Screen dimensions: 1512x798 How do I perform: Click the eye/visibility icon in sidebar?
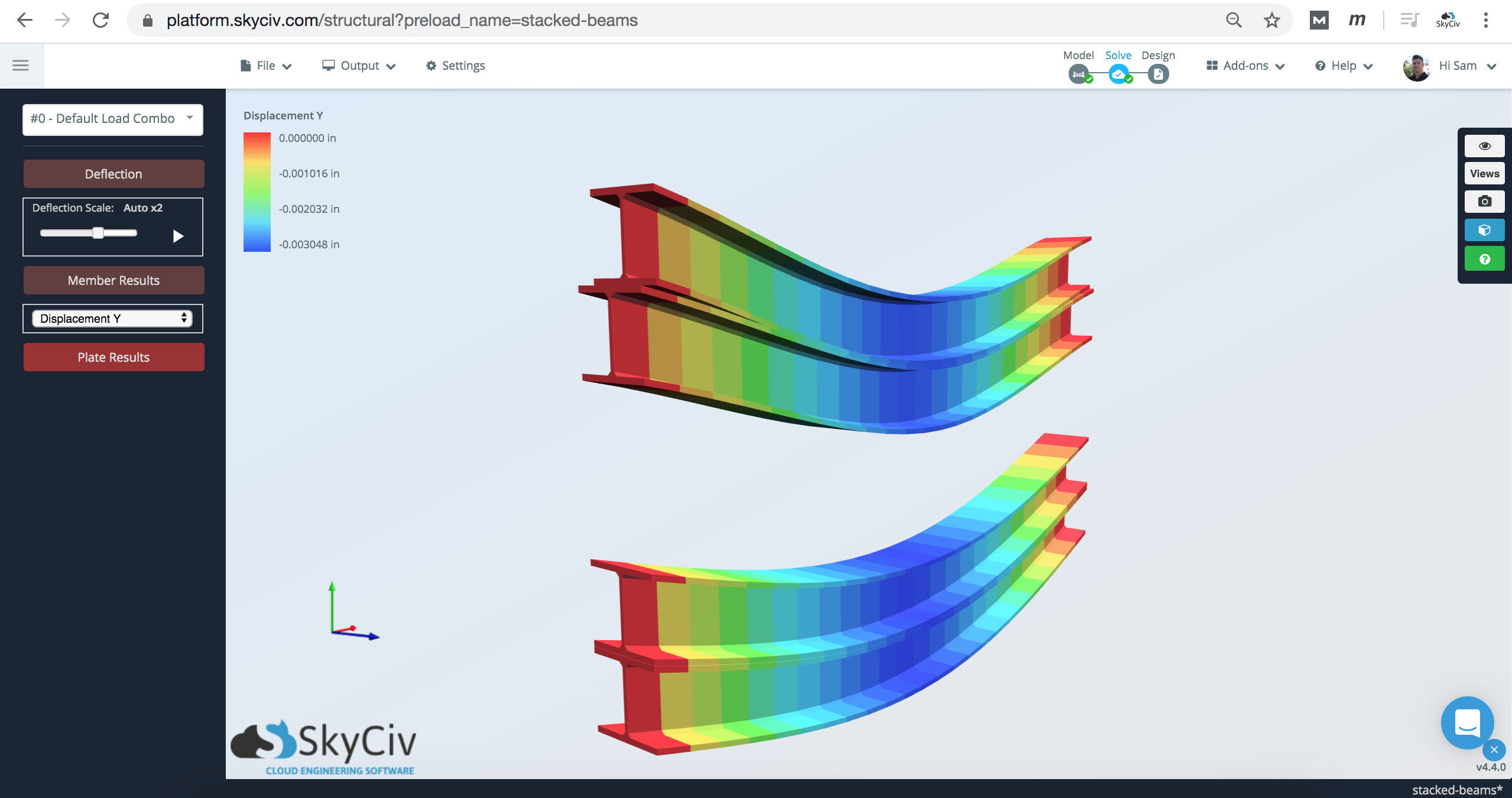click(1484, 145)
